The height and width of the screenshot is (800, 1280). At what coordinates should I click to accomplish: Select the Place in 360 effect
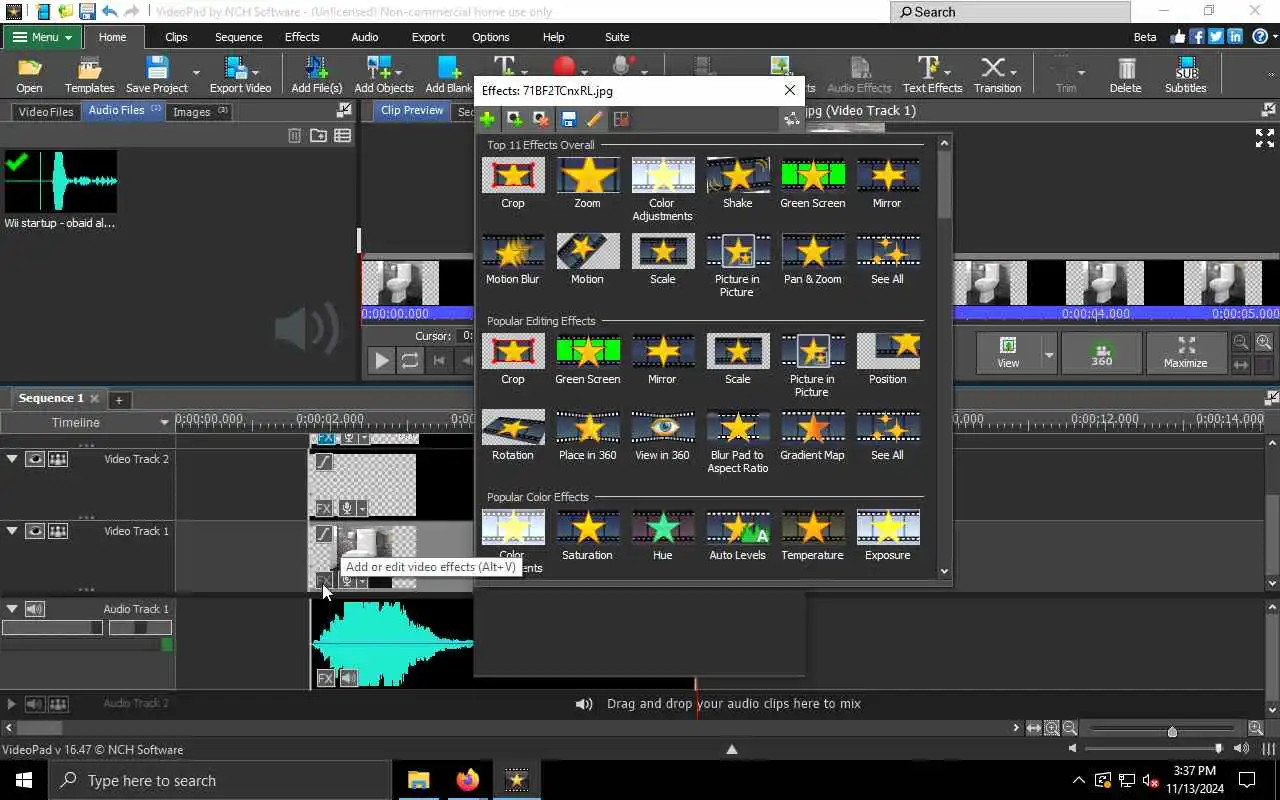coord(587,435)
